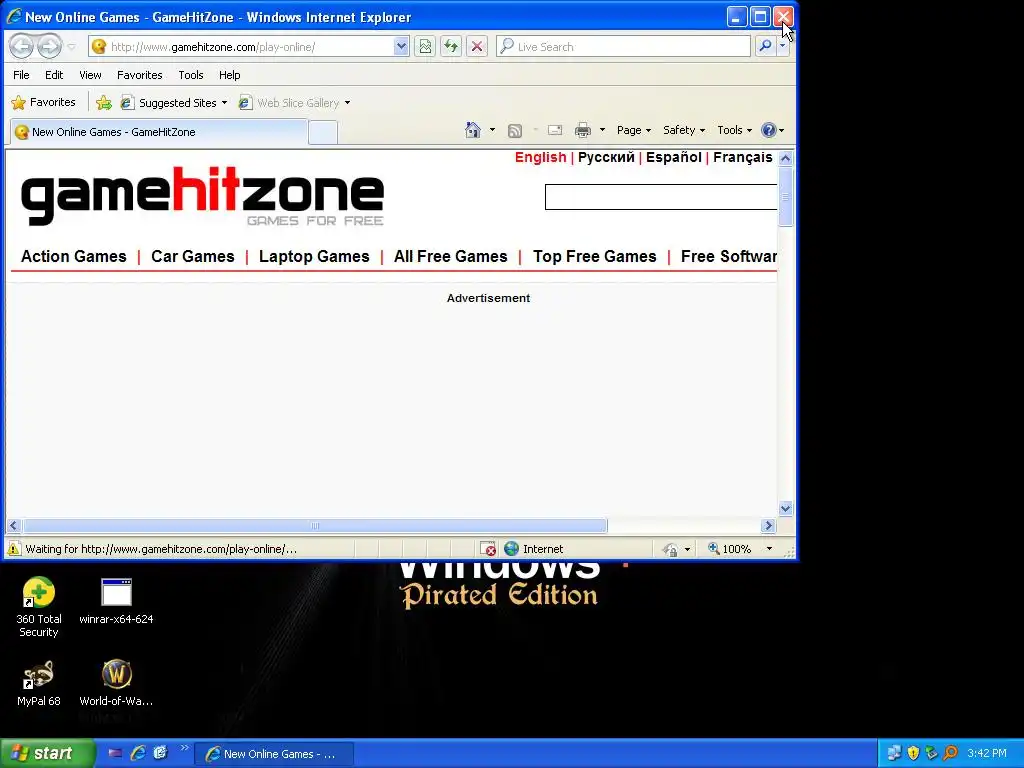Select 360 Total Security desktop icon
The height and width of the screenshot is (768, 1024).
point(39,607)
